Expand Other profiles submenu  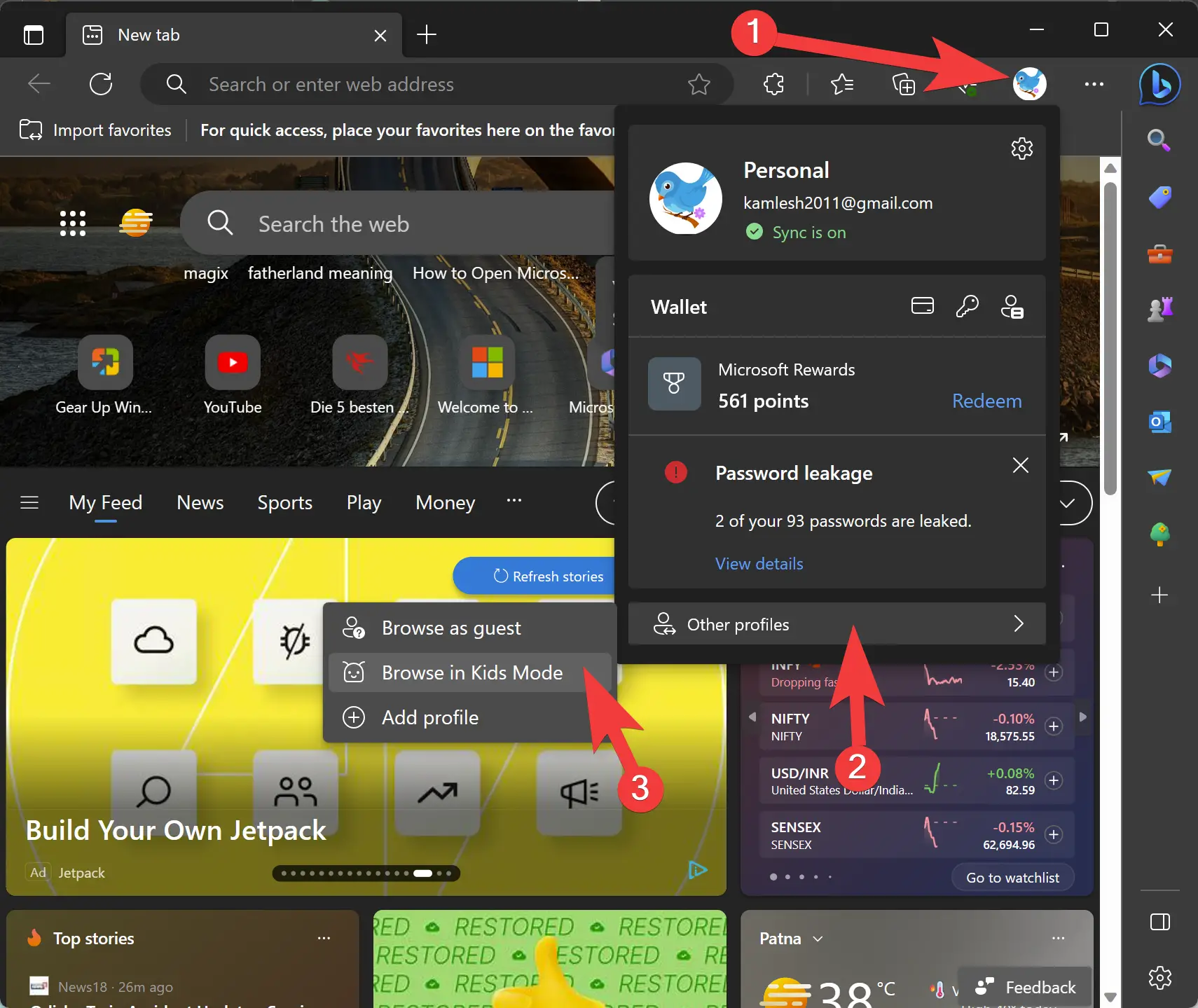(836, 623)
